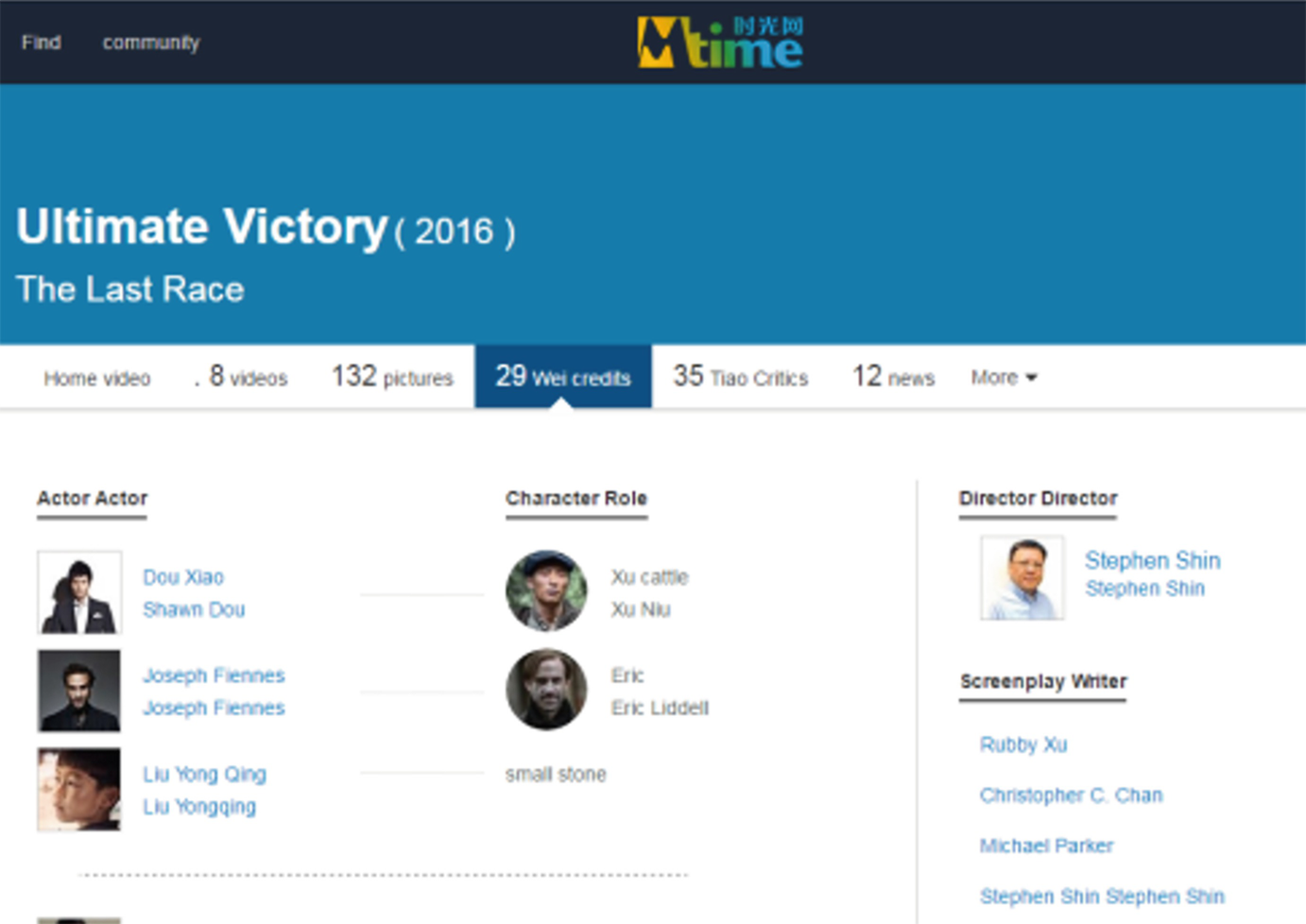Open first Joseph Fiennes link

214,676
